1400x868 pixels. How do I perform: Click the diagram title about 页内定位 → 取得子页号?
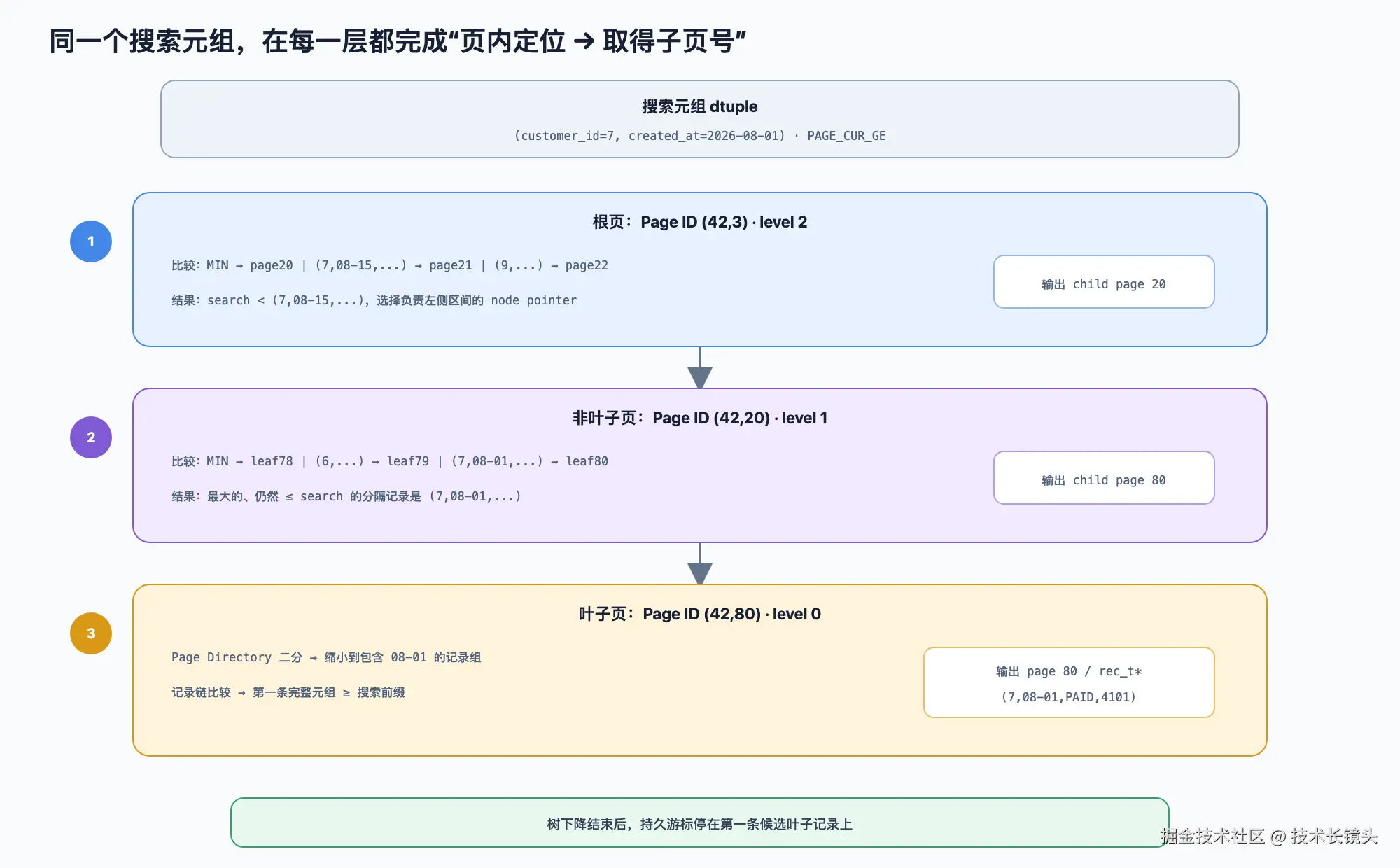click(398, 41)
